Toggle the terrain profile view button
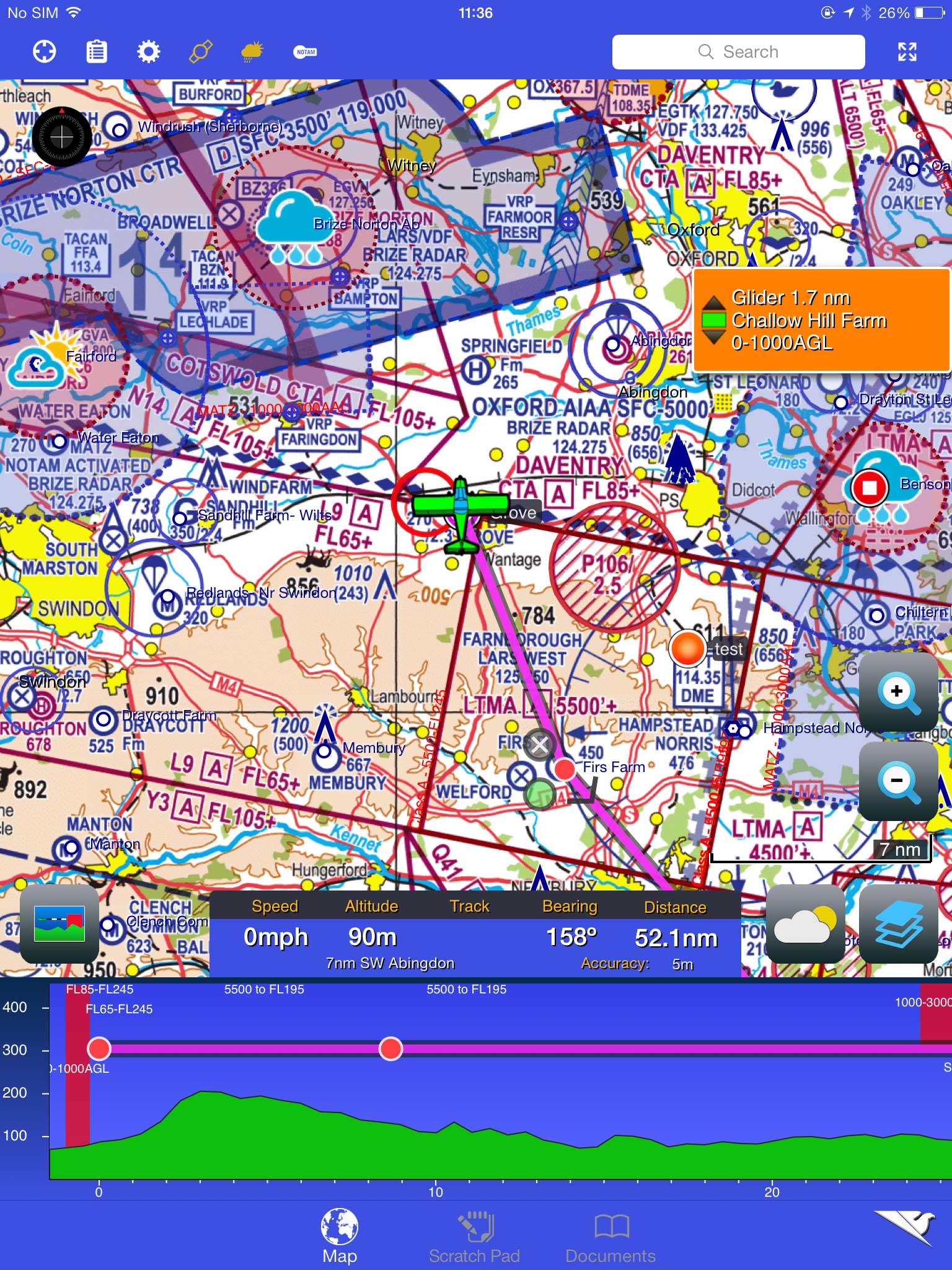This screenshot has width=952, height=1270. click(x=59, y=923)
